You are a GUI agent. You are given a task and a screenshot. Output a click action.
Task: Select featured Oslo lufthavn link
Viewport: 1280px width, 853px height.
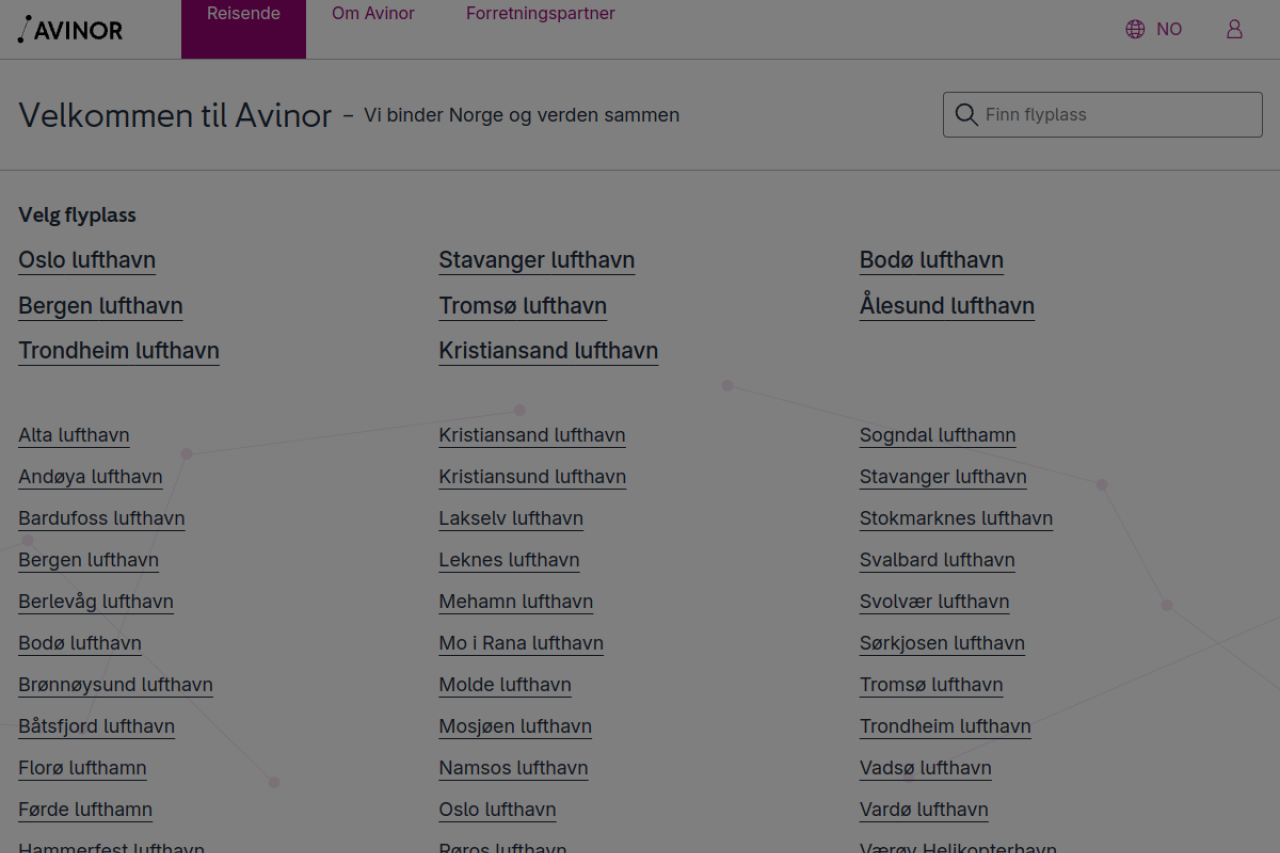point(87,260)
